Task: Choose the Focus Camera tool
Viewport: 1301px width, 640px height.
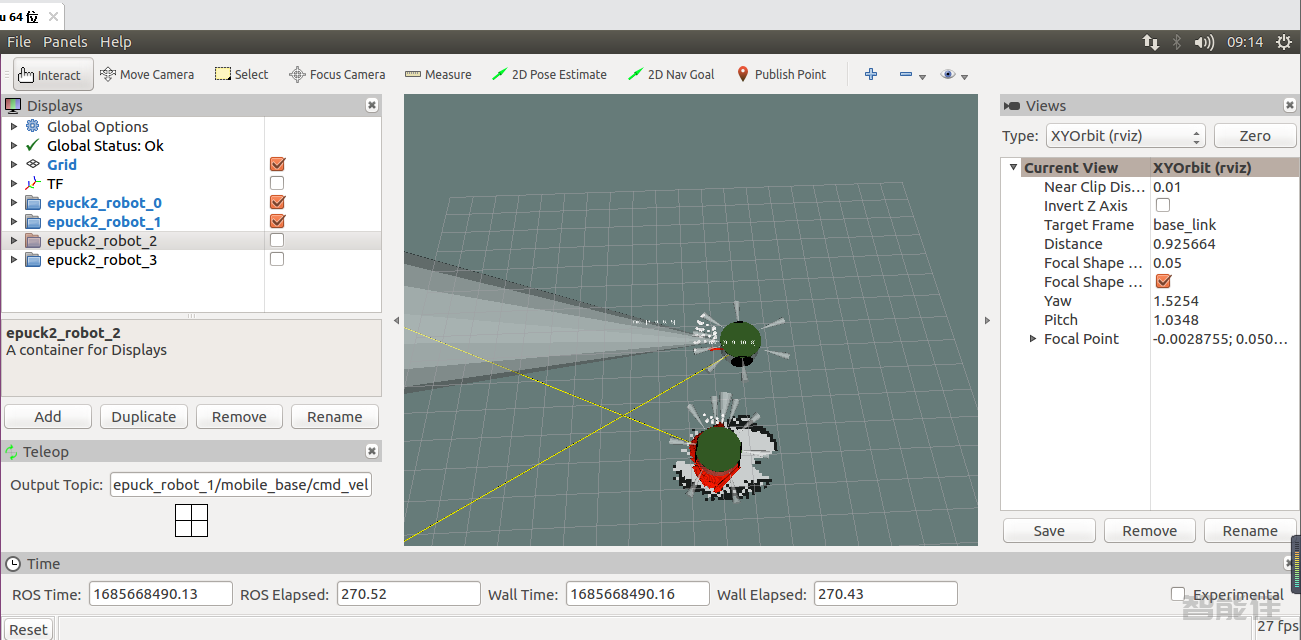Action: (x=337, y=74)
